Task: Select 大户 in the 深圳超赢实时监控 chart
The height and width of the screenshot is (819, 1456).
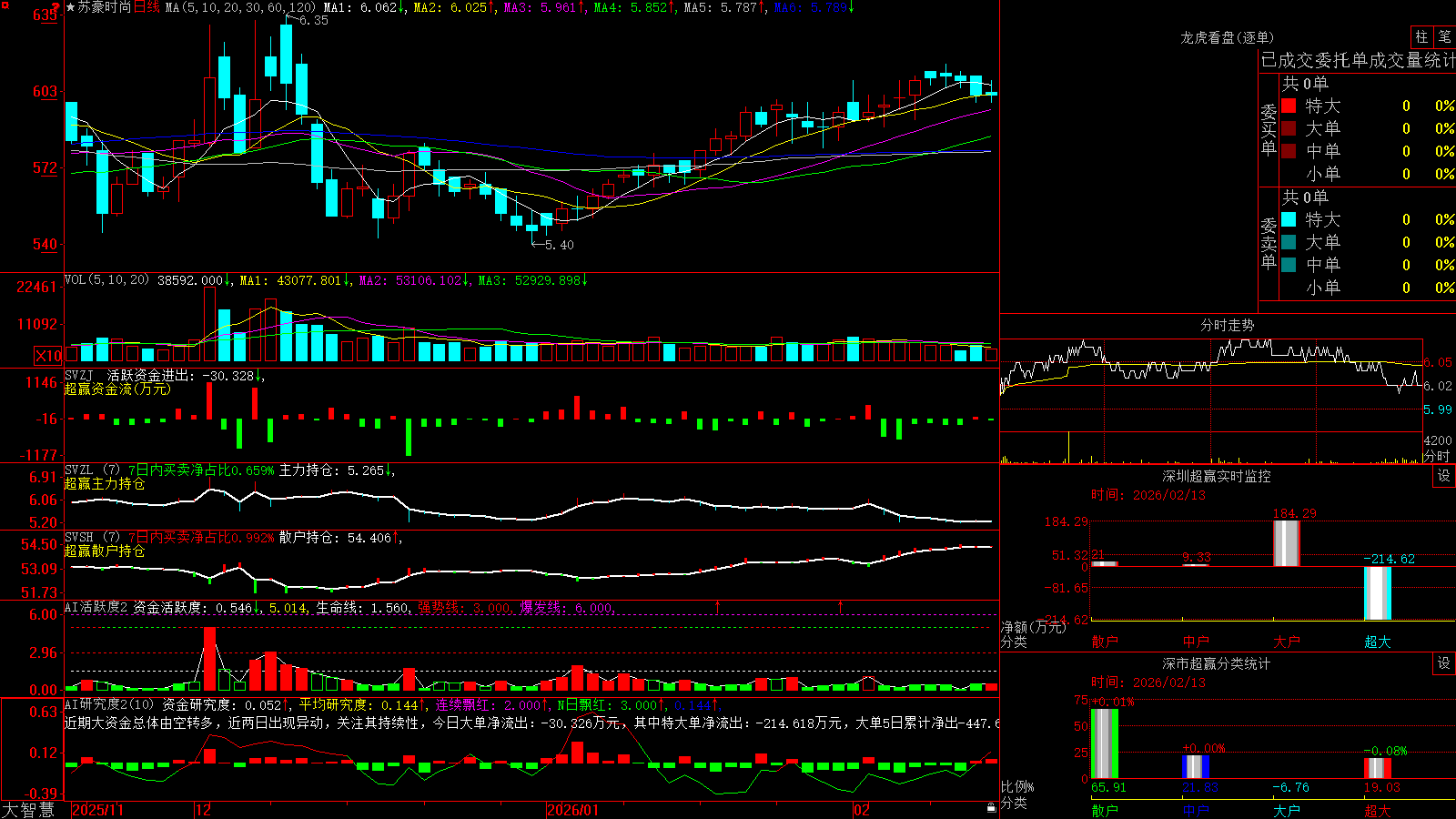Action: (1287, 642)
